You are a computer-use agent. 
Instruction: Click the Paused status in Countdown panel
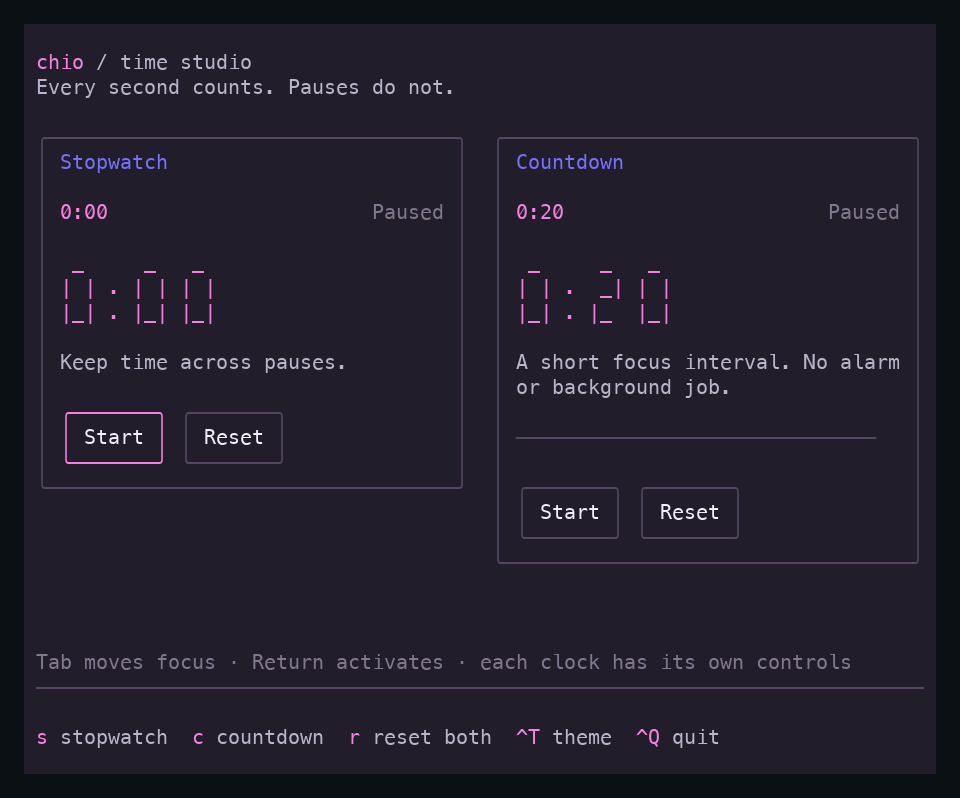pos(864,213)
